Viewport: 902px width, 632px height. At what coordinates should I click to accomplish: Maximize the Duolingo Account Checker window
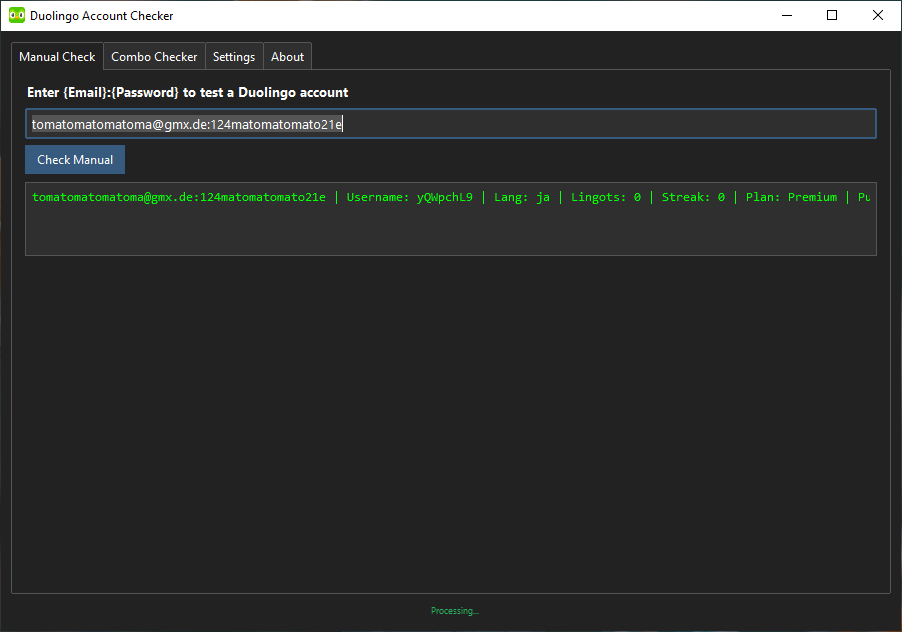pyautogui.click(x=832, y=16)
